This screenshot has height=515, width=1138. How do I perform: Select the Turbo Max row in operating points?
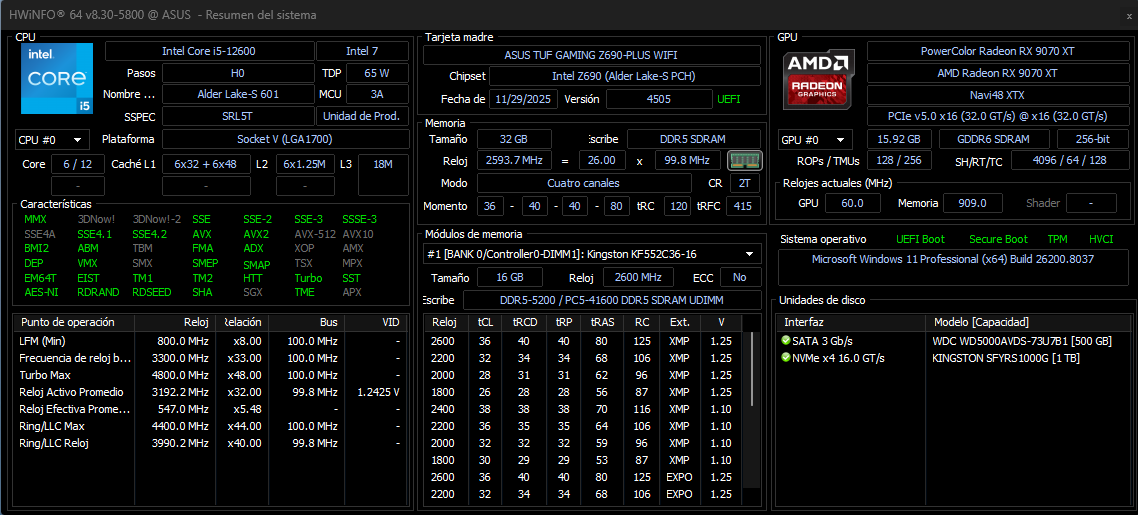(209, 375)
